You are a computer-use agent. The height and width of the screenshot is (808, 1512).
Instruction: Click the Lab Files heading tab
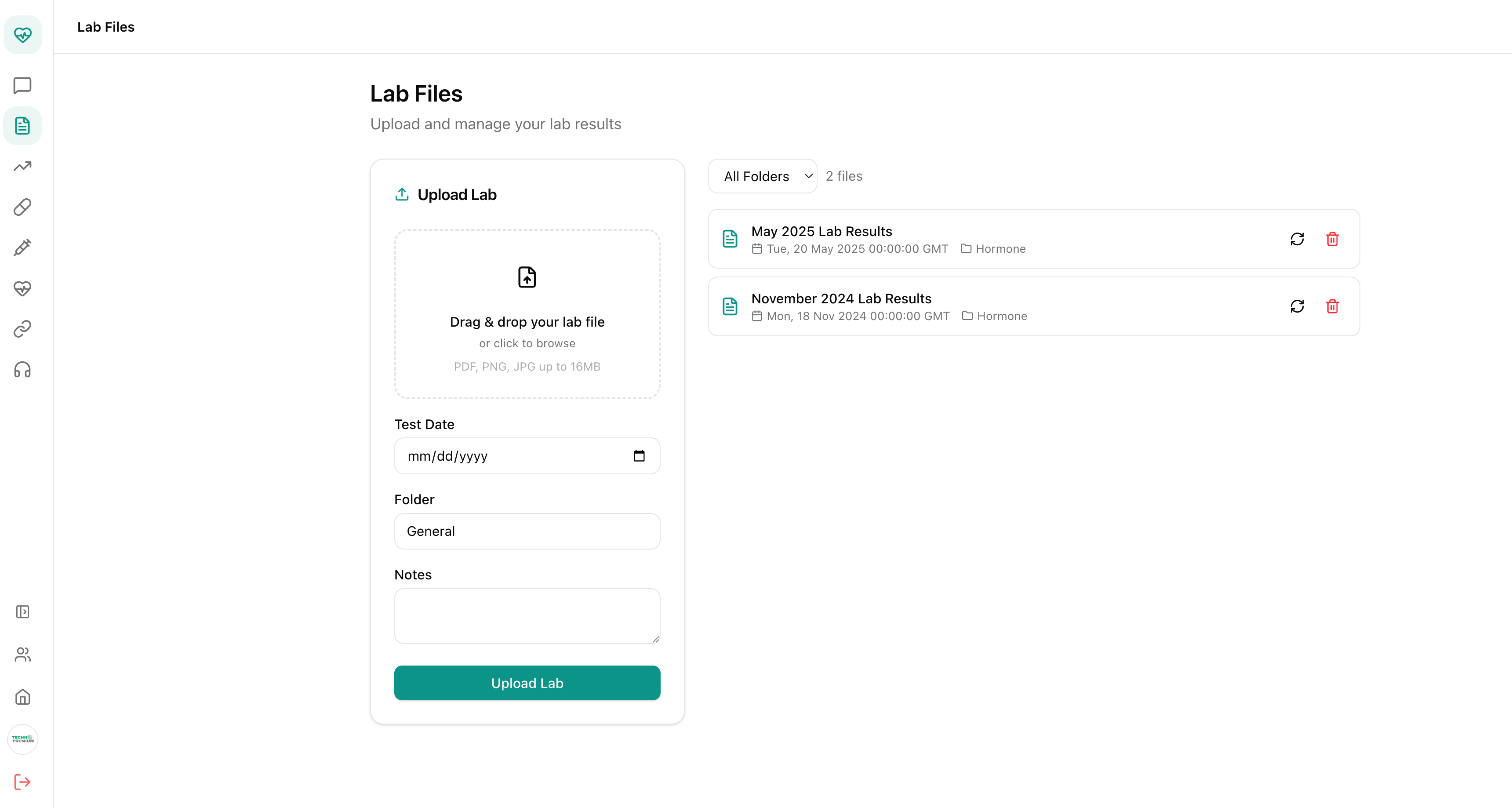pyautogui.click(x=105, y=26)
